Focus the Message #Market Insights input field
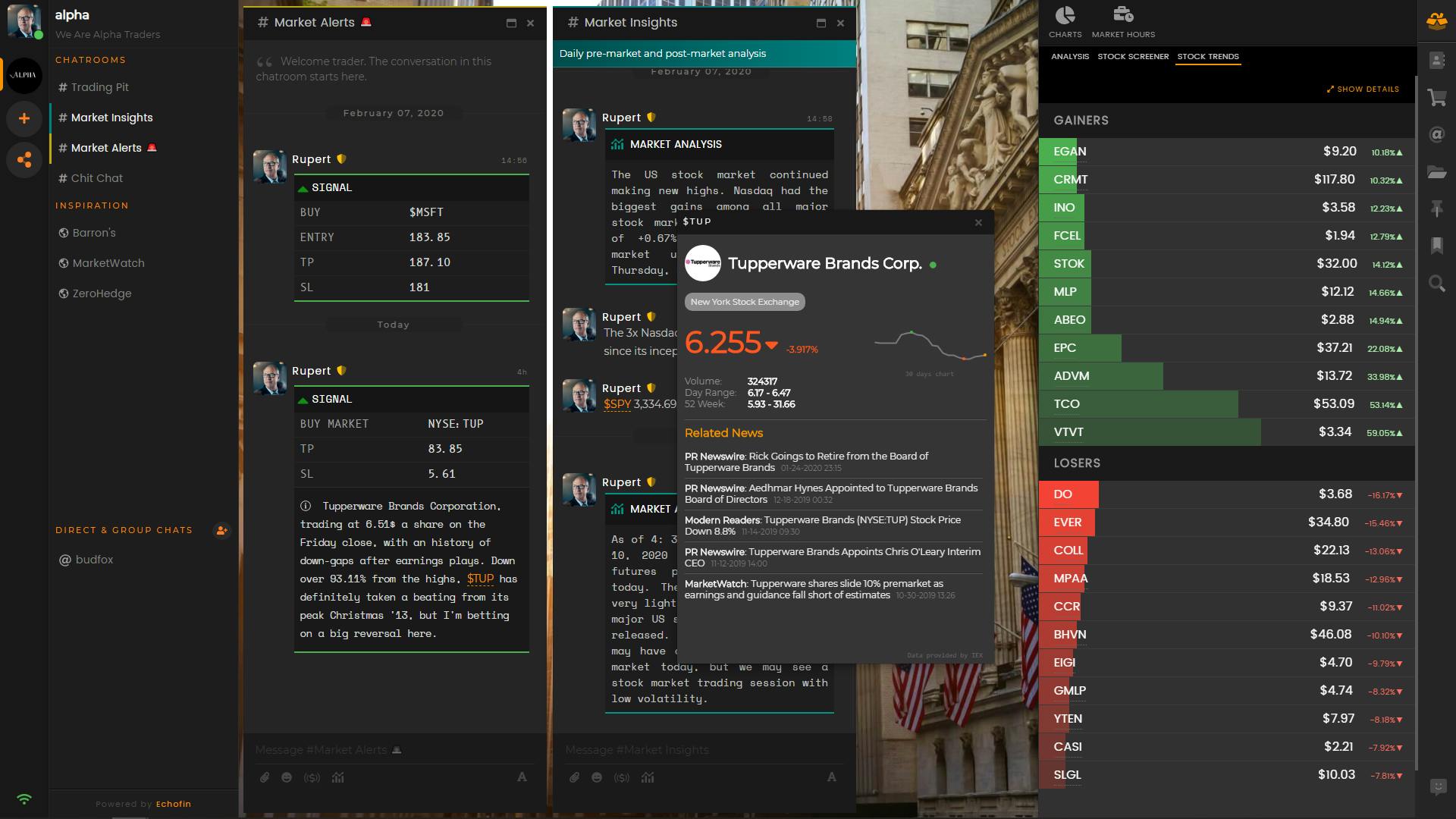 coord(704,750)
